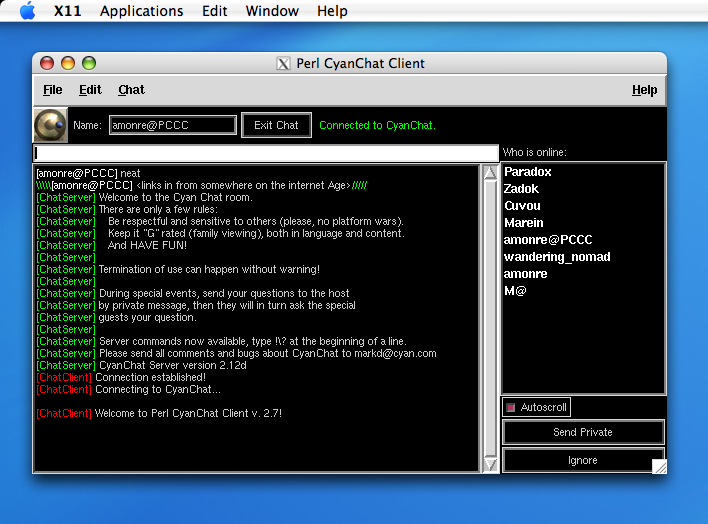Click the window resize grip corner
Screen dimensions: 708x524
click(x=659, y=467)
